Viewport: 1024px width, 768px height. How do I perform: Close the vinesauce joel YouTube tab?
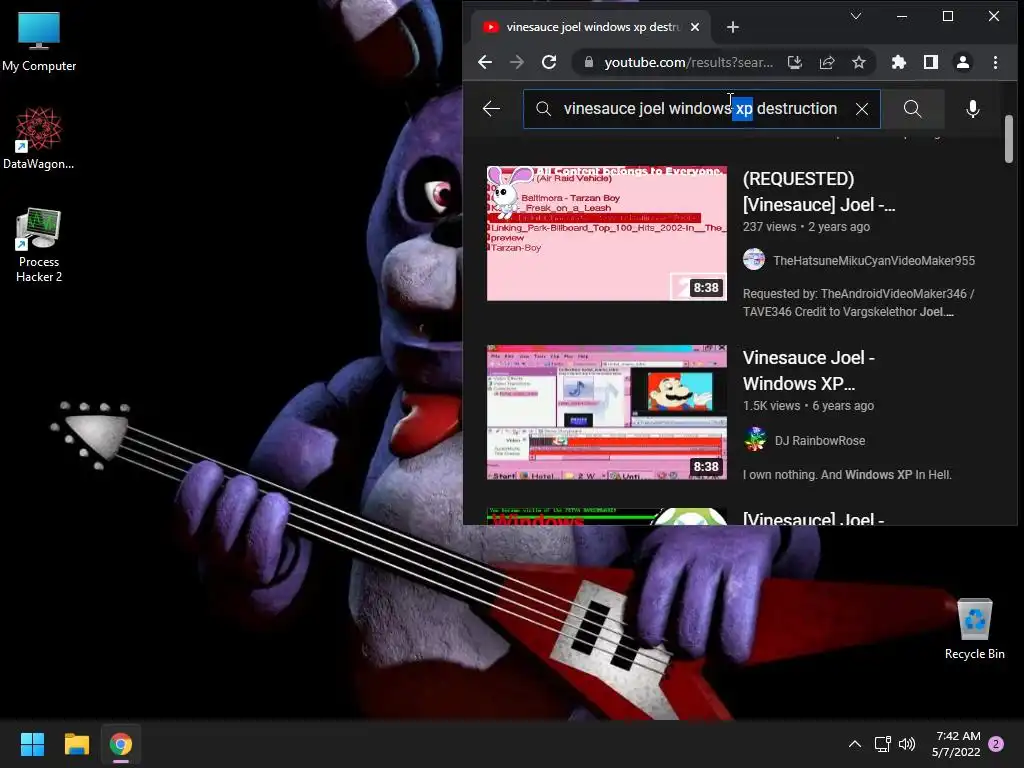click(695, 27)
